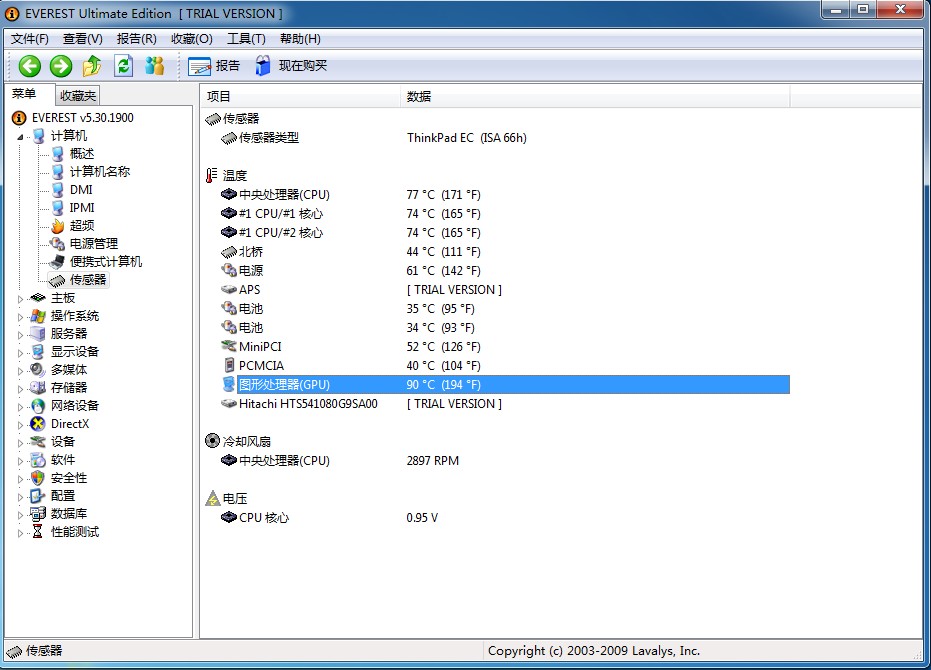
Task: Click the 项目 column header
Action: (x=301, y=96)
